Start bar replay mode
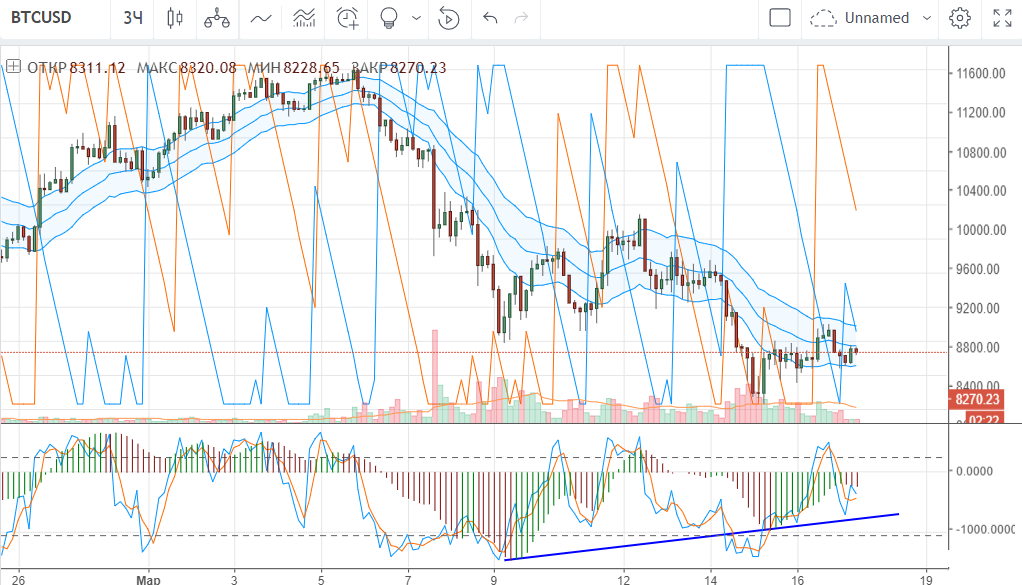 (449, 18)
